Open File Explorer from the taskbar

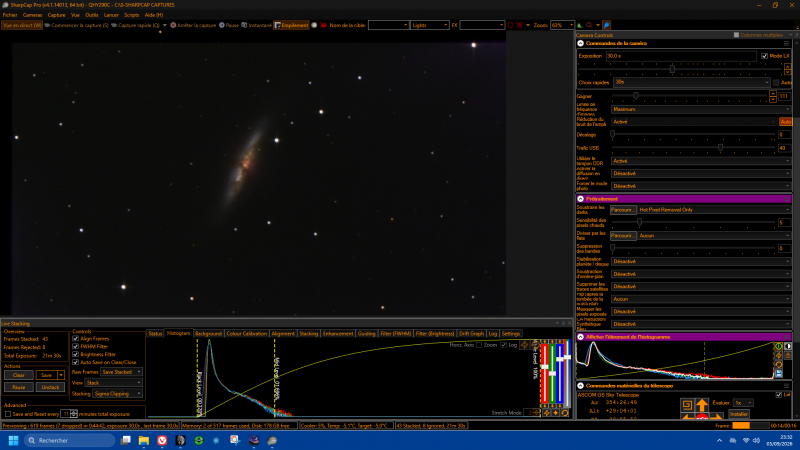(144, 440)
